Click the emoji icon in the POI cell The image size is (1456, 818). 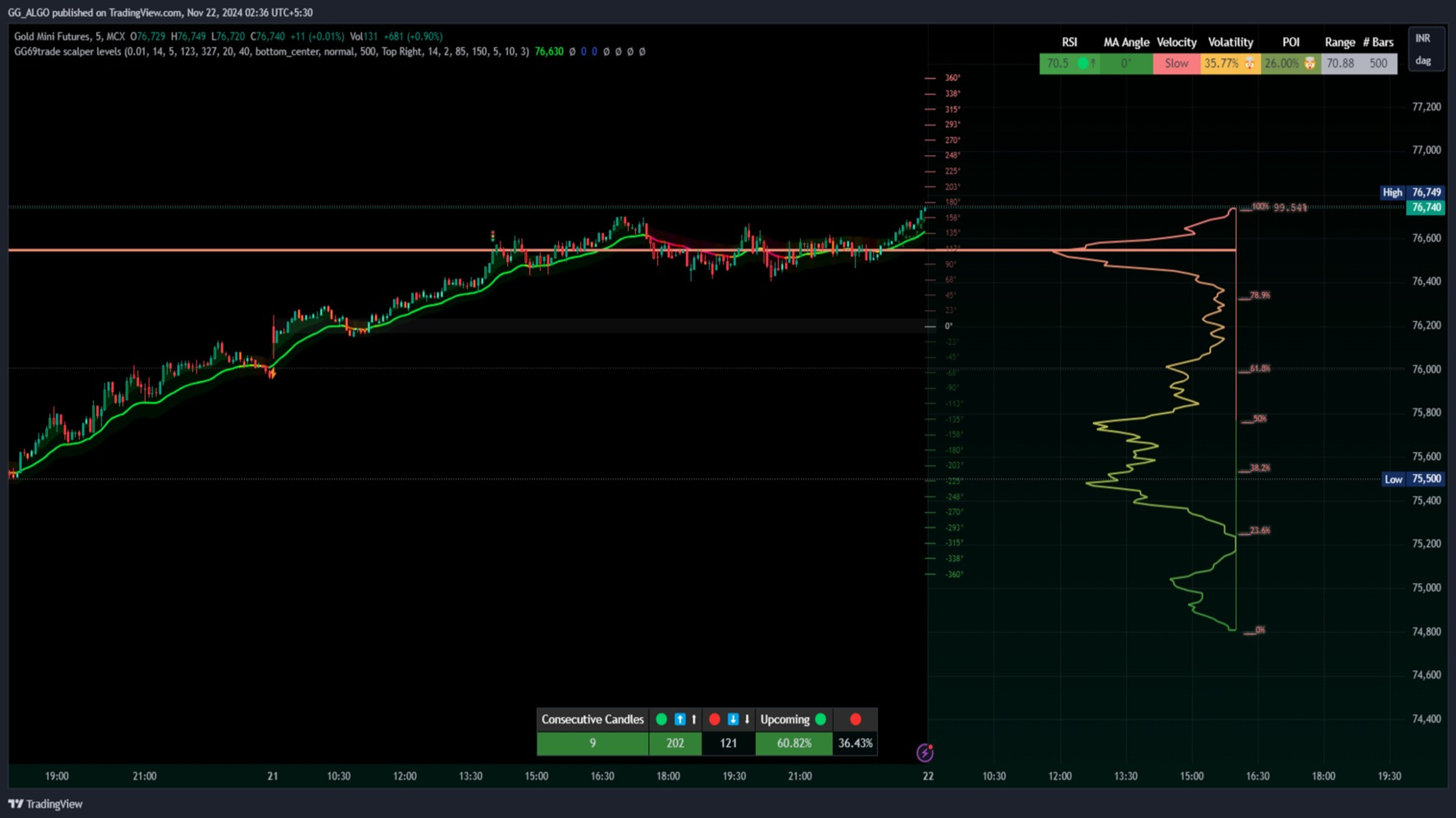click(1310, 63)
